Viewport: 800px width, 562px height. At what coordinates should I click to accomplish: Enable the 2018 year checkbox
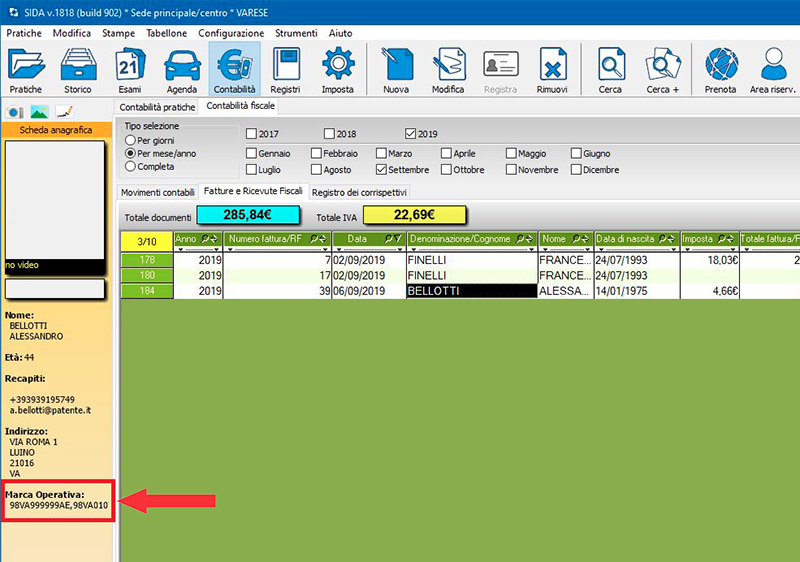[330, 134]
